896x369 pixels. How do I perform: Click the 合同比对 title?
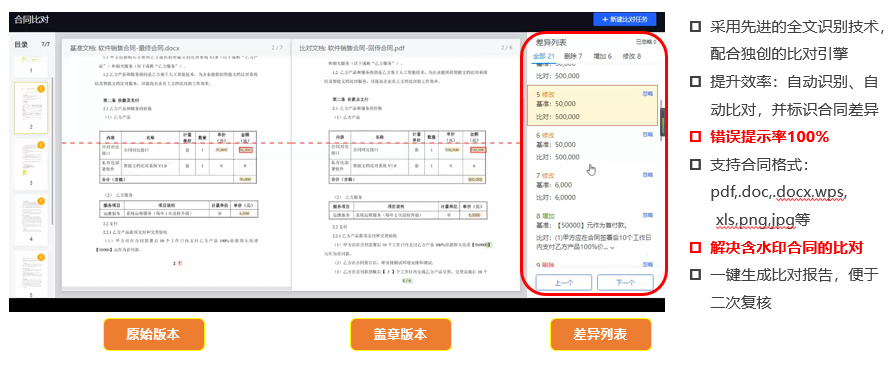[x=31, y=20]
